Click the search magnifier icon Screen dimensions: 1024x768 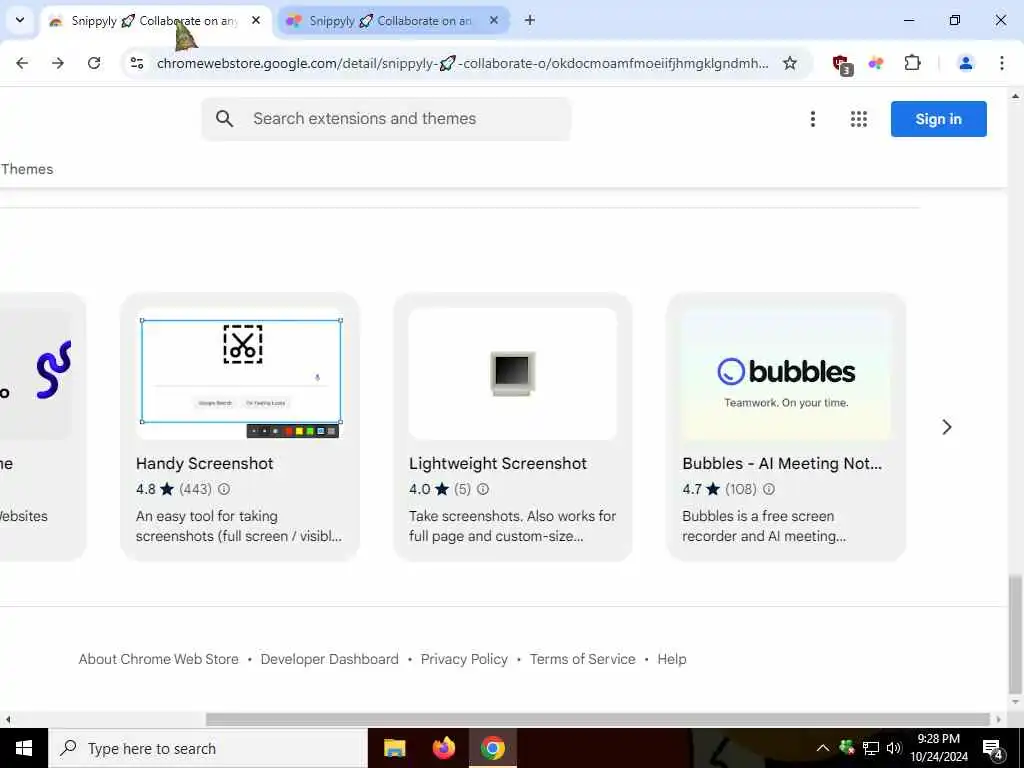(x=224, y=118)
